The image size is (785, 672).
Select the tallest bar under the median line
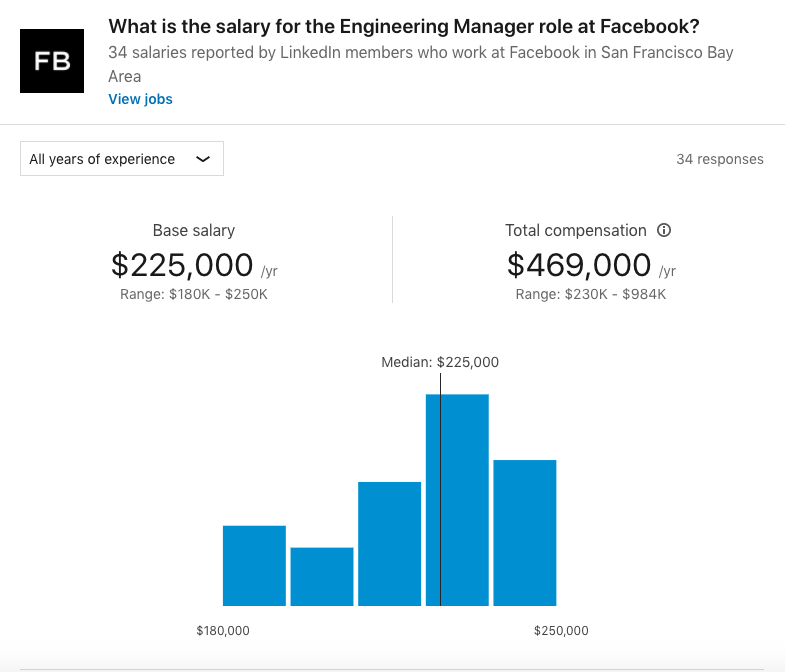pyautogui.click(x=457, y=500)
